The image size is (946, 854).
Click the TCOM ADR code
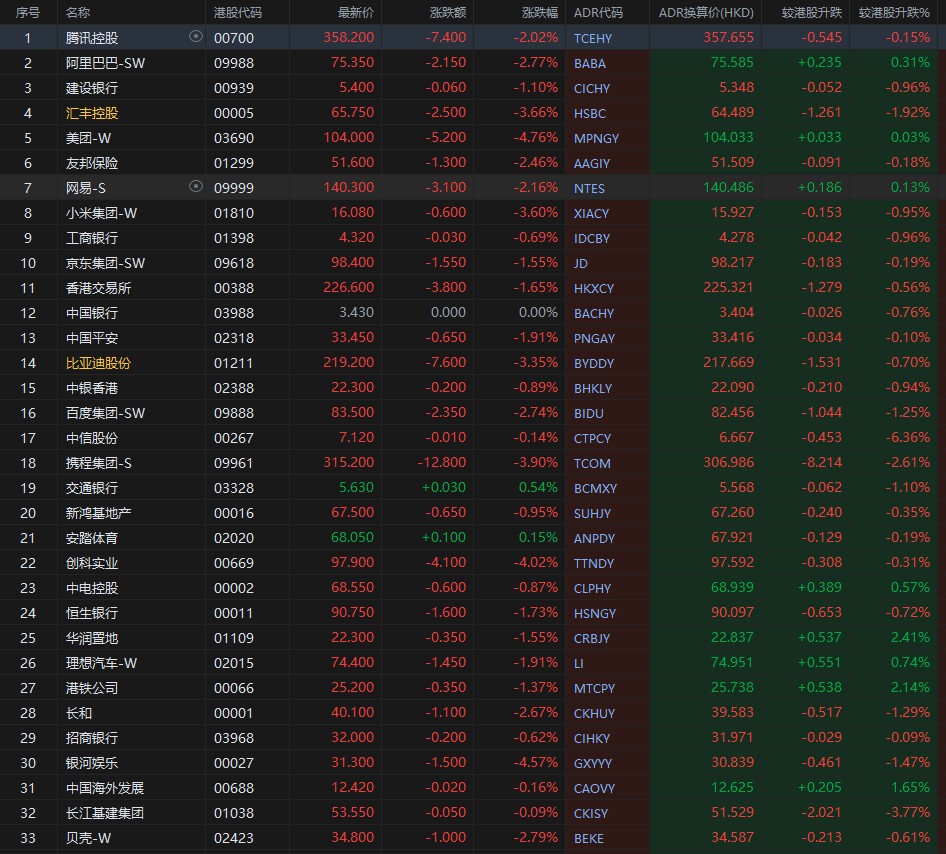(x=592, y=464)
